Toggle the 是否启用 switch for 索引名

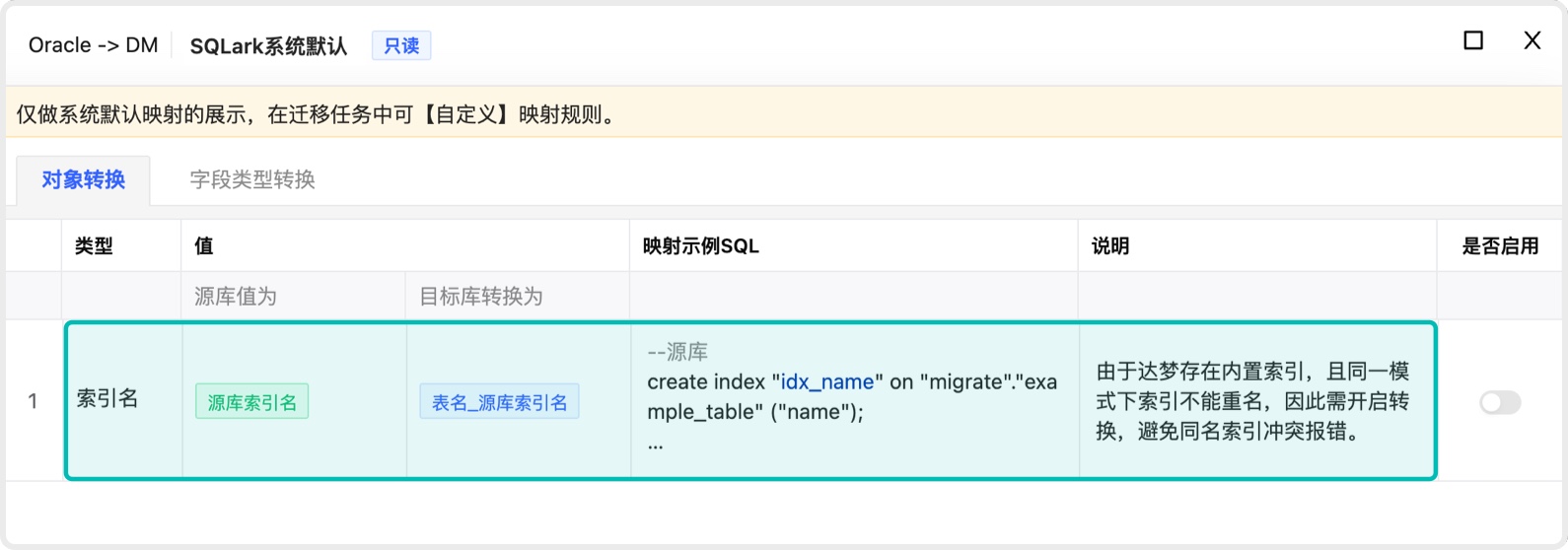point(1500,401)
